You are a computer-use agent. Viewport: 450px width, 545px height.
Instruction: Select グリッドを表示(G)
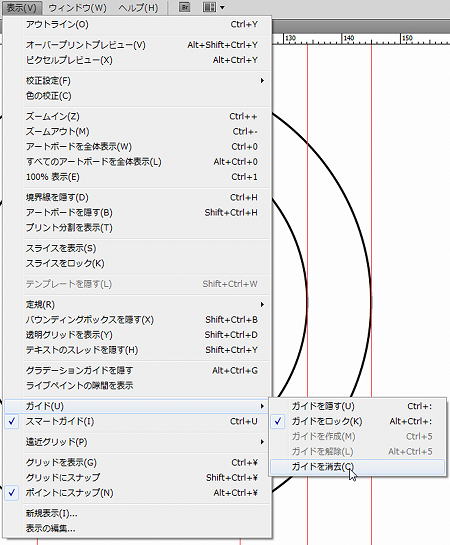coord(138,463)
